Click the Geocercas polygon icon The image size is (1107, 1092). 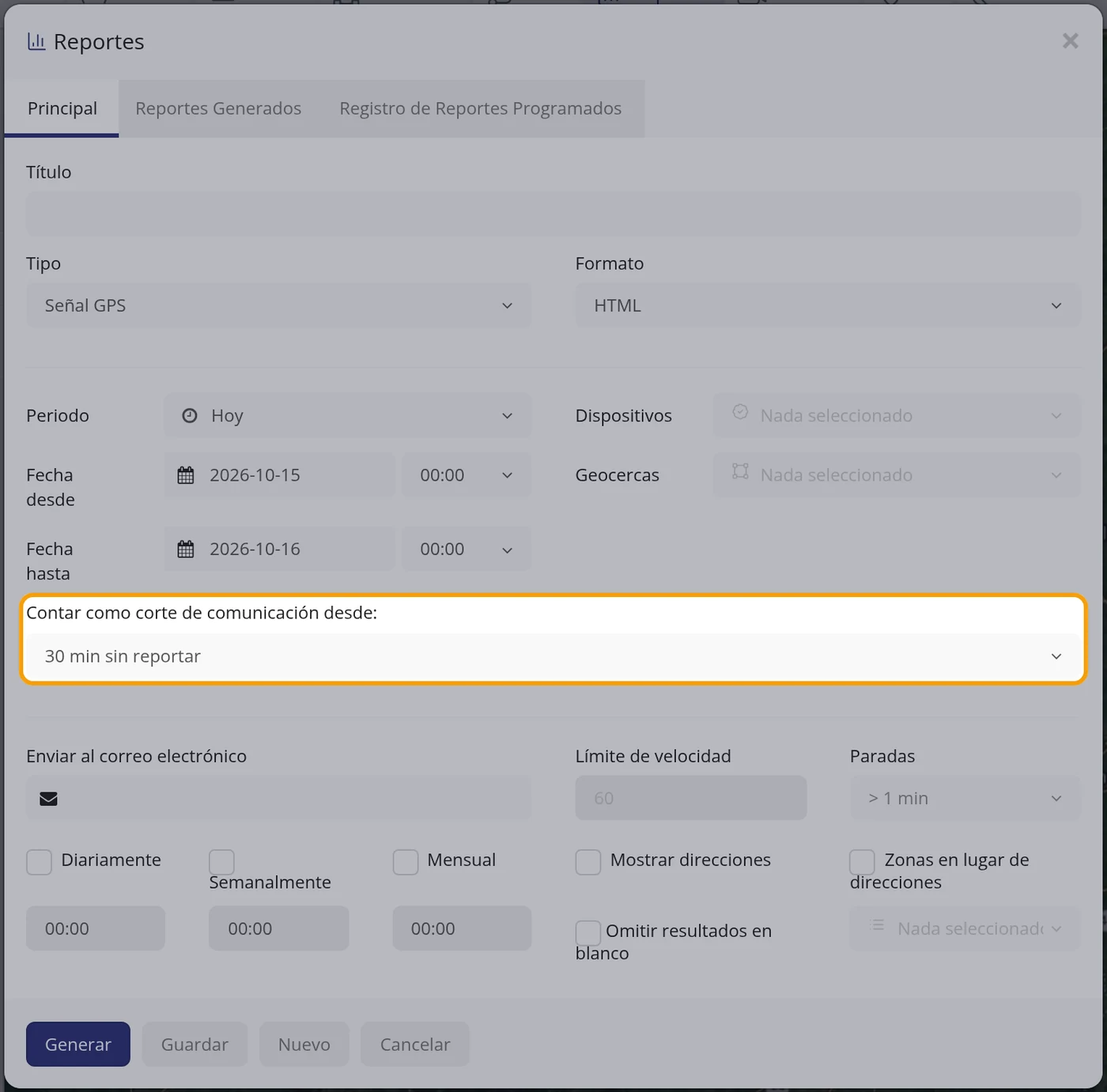pos(740,471)
